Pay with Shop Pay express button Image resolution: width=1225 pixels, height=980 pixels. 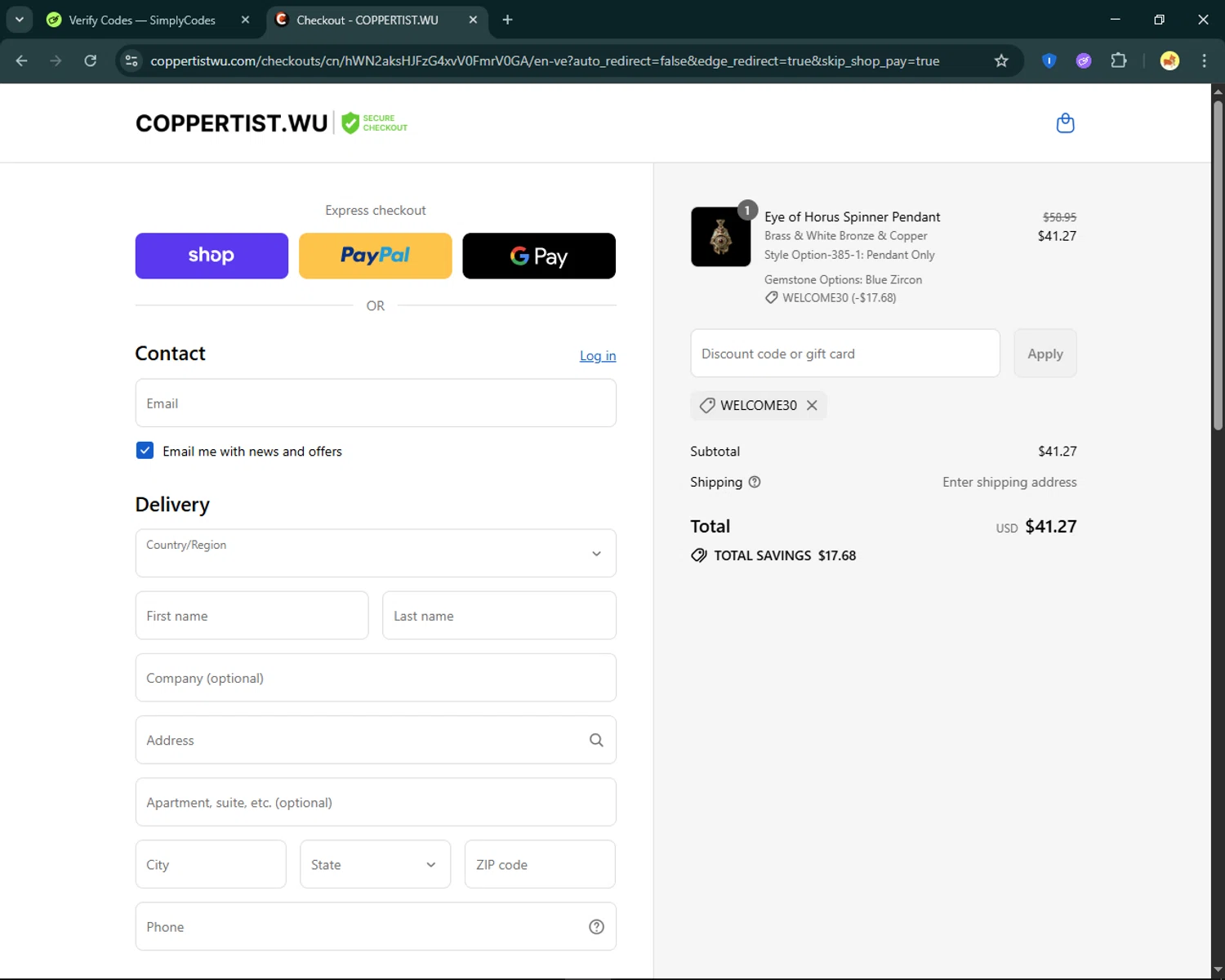(x=212, y=256)
